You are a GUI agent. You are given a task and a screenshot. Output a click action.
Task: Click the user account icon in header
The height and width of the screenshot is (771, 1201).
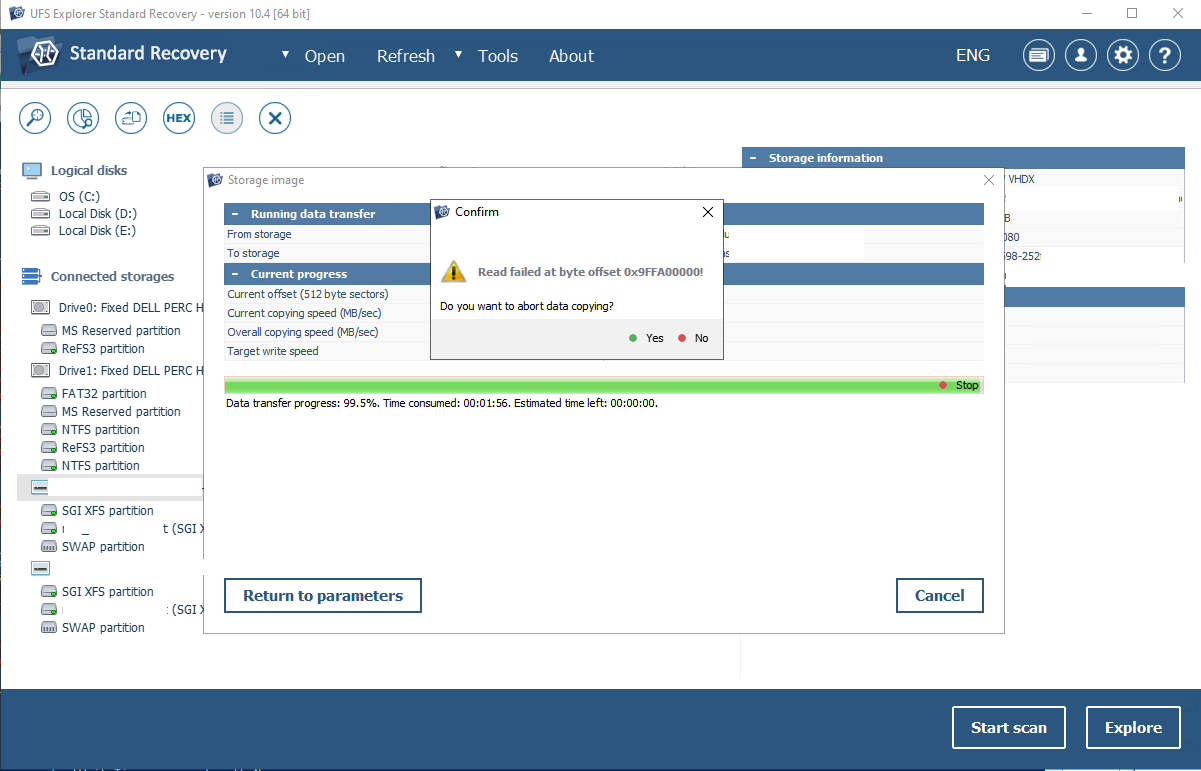click(x=1081, y=56)
